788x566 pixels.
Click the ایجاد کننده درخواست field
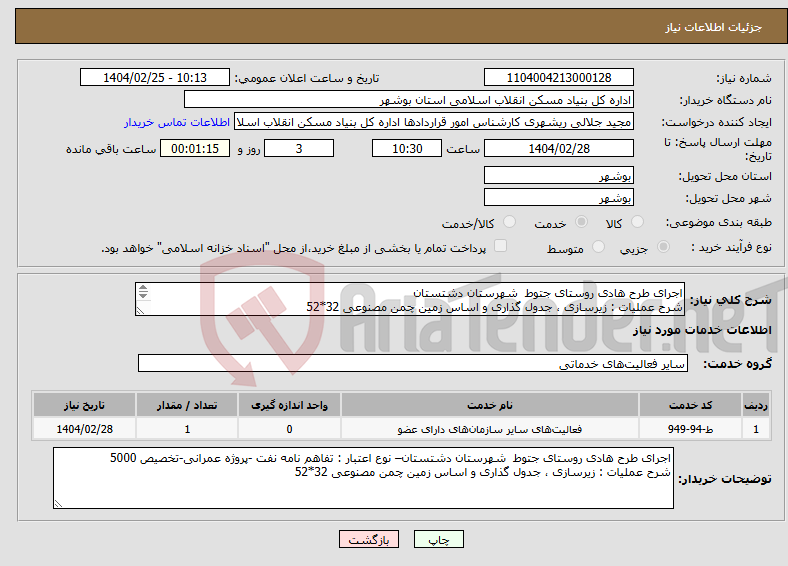coord(434,122)
